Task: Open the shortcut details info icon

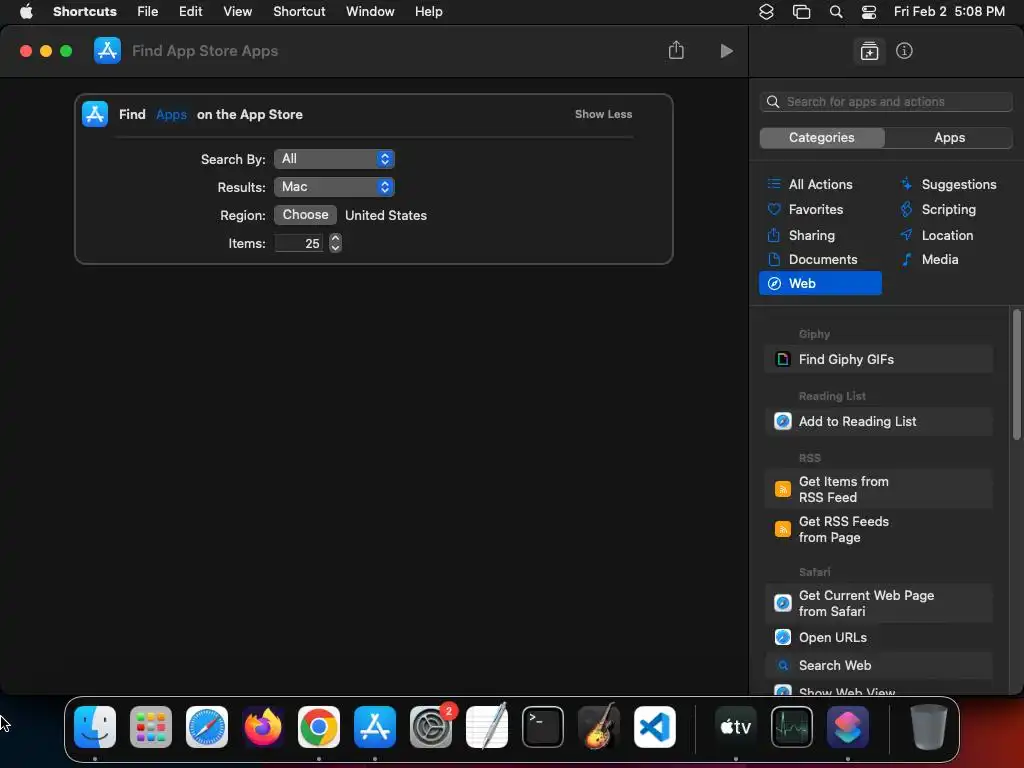Action: 904,51
